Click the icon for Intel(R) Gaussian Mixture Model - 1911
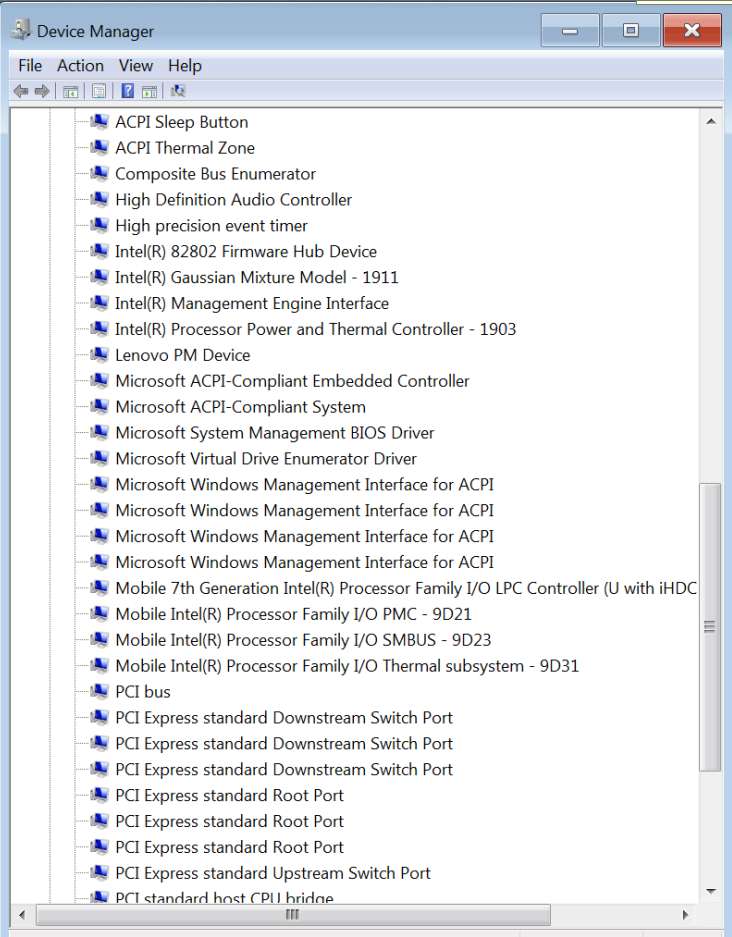This screenshot has width=732, height=937. click(99, 277)
